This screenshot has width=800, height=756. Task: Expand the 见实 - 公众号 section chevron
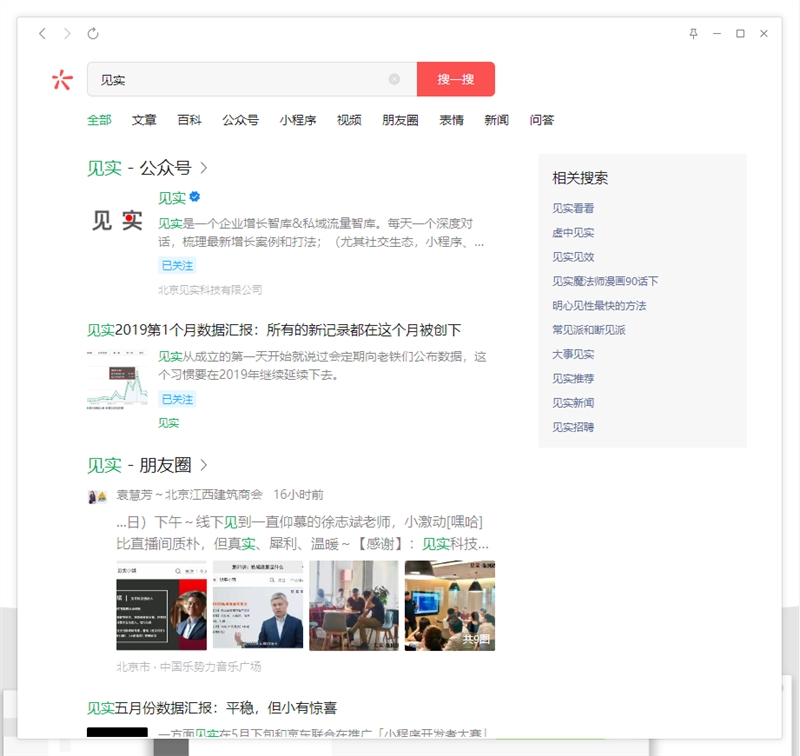click(x=204, y=168)
